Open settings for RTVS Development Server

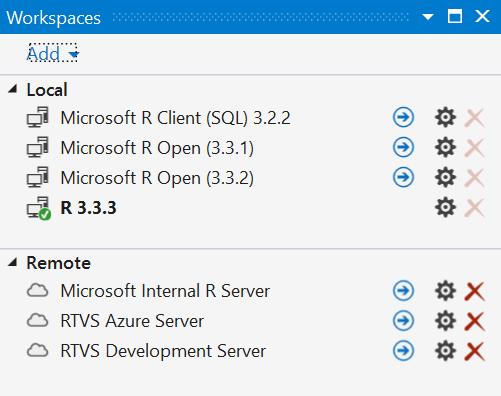click(x=445, y=351)
